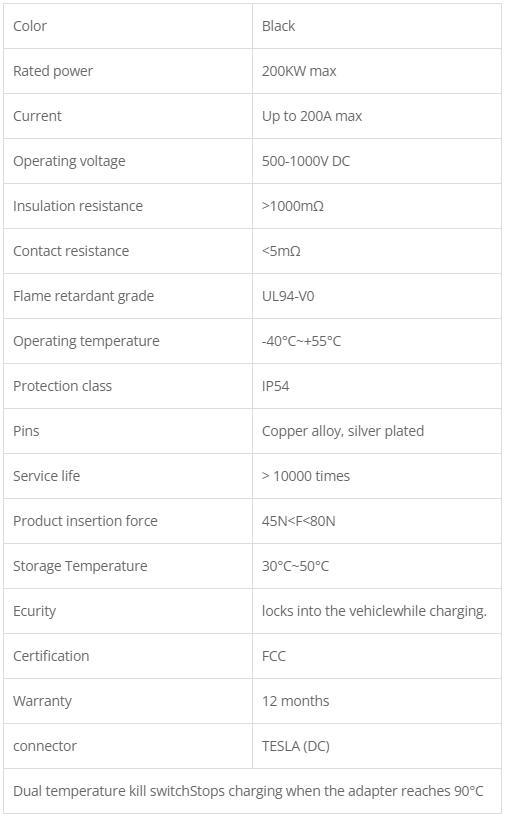Click the Up to 200A max value
506x818 pixels.
[x=311, y=116]
